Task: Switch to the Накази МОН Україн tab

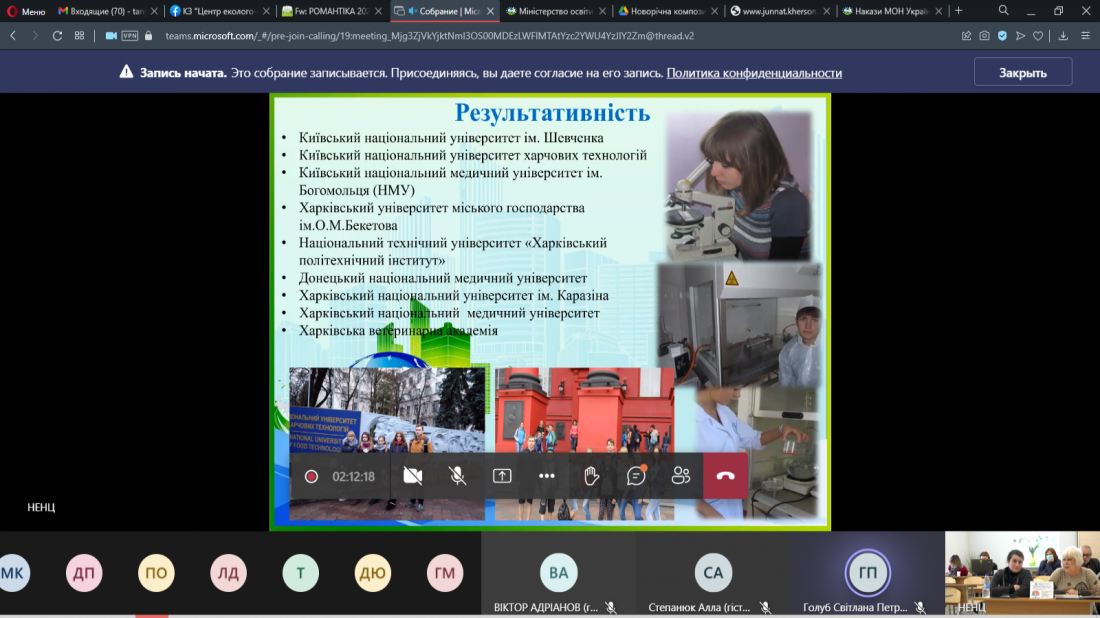Action: pos(892,11)
